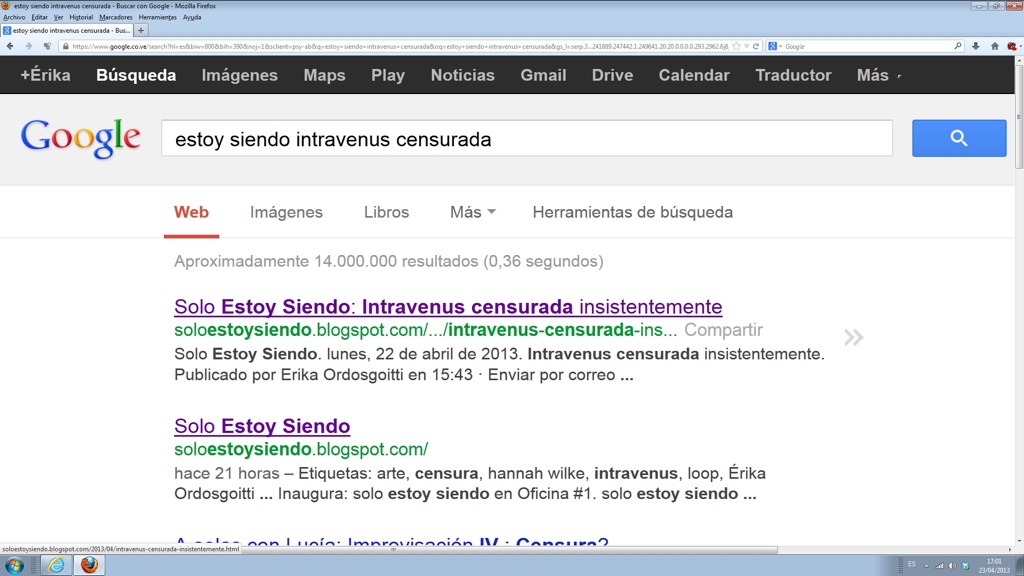This screenshot has width=1024, height=576.
Task: Click the Firefox back arrow
Action: (11, 46)
